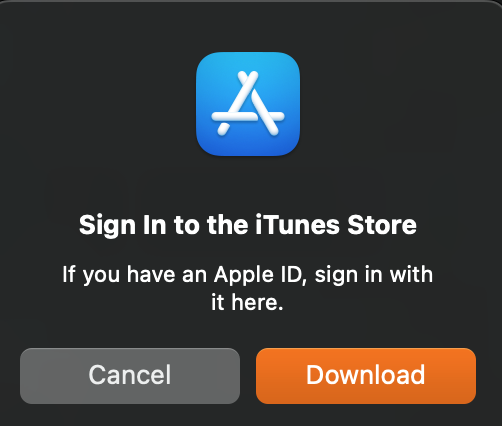Select the word iTunes in the title
This screenshot has width=502, height=426.
297,225
